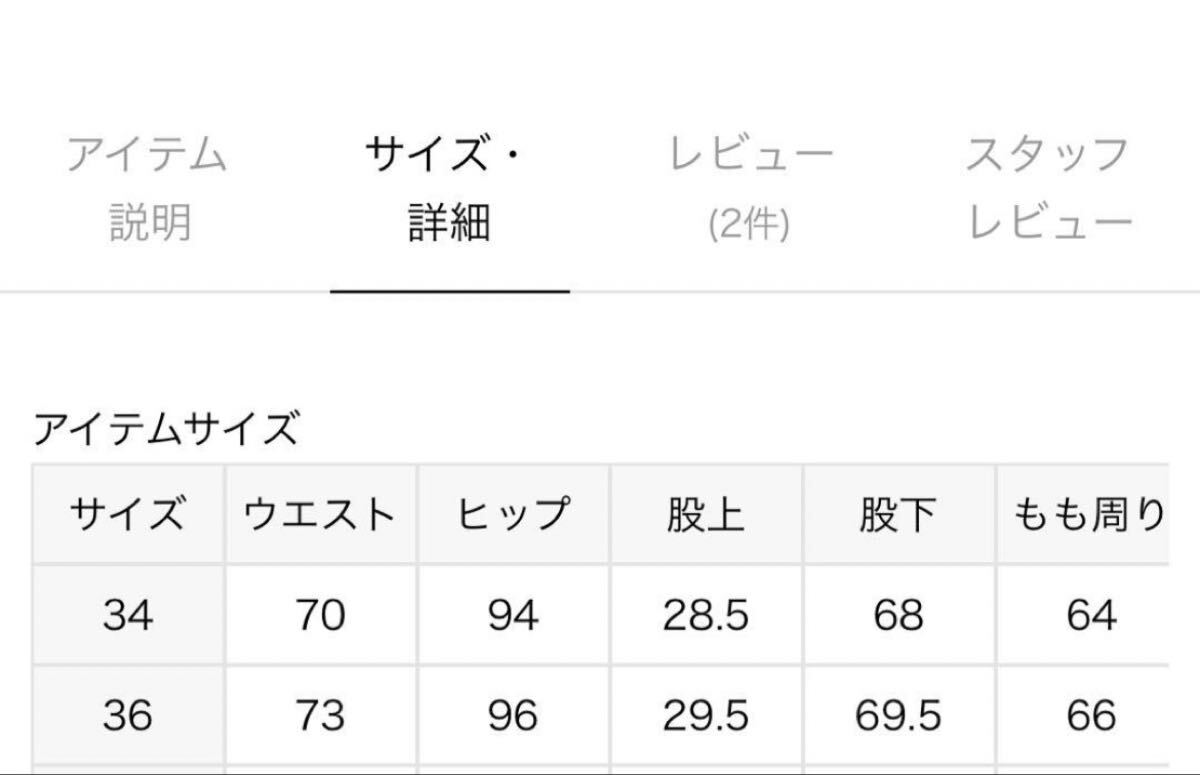The image size is (1200, 775).
Task: Open the アイテム説明 tab
Action: tap(148, 189)
